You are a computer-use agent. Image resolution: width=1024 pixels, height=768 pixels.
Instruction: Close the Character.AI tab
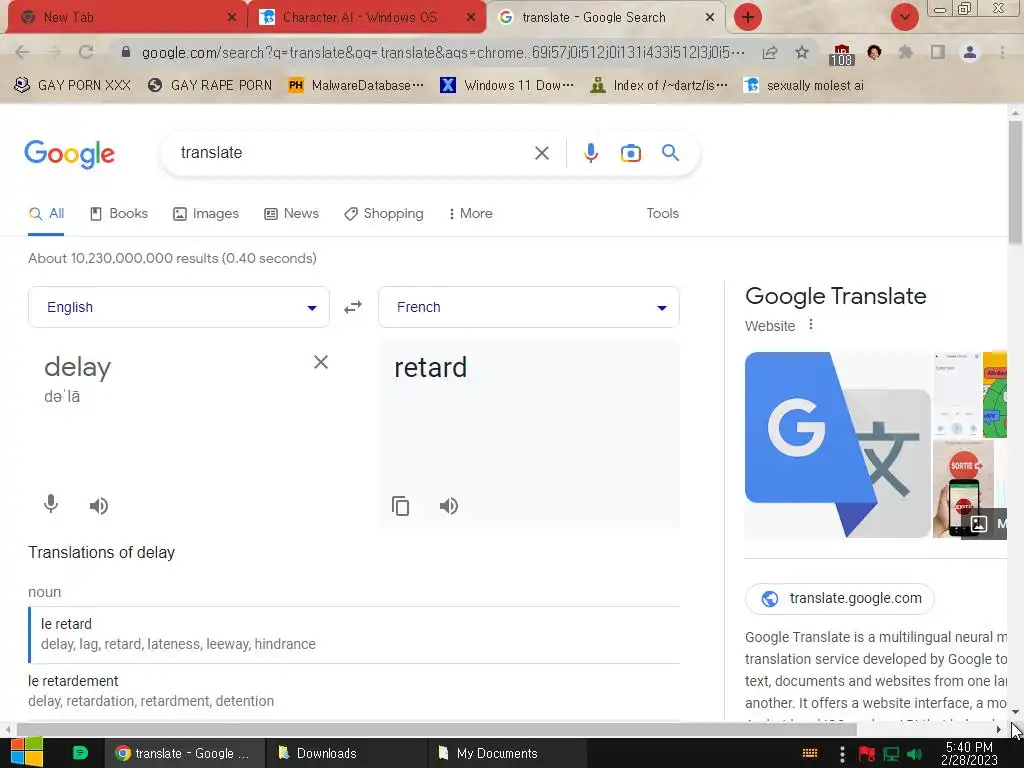click(471, 18)
